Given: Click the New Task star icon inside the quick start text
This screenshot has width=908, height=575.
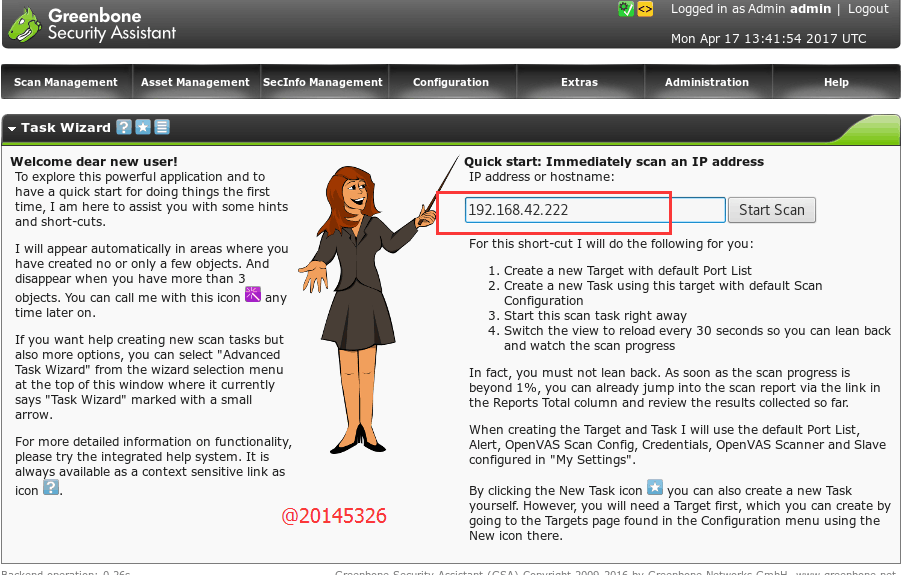Looking at the screenshot, I should tap(655, 487).
